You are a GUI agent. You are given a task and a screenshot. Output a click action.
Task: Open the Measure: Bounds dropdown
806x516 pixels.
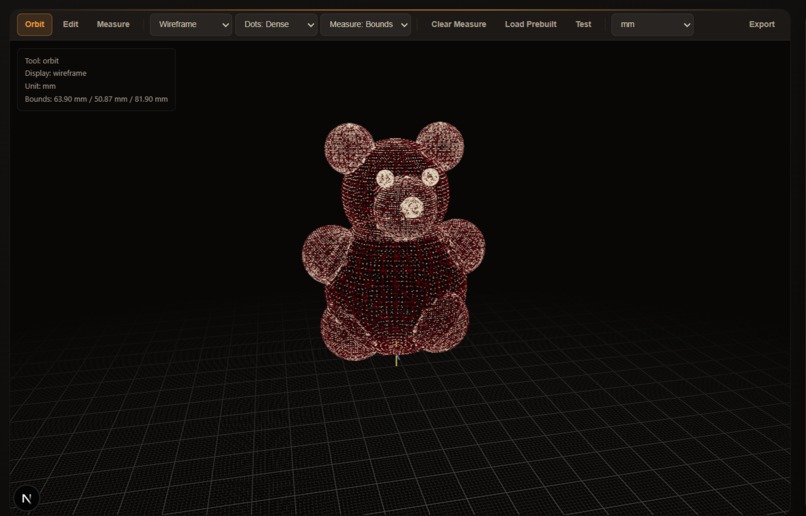tap(365, 25)
